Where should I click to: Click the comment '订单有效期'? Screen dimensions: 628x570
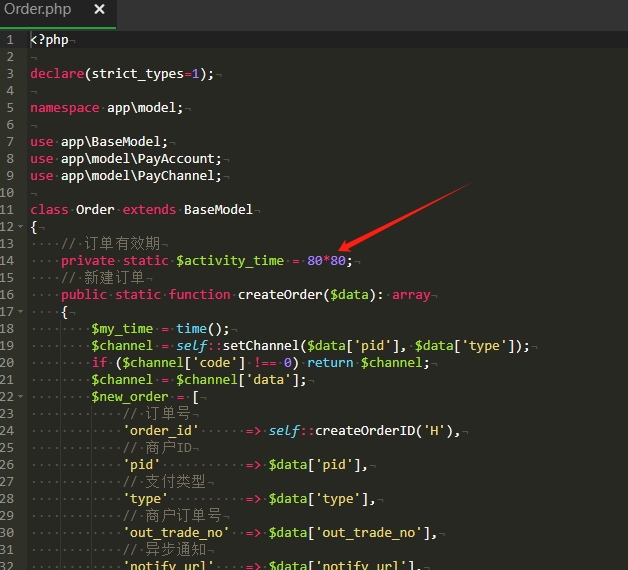click(122, 244)
